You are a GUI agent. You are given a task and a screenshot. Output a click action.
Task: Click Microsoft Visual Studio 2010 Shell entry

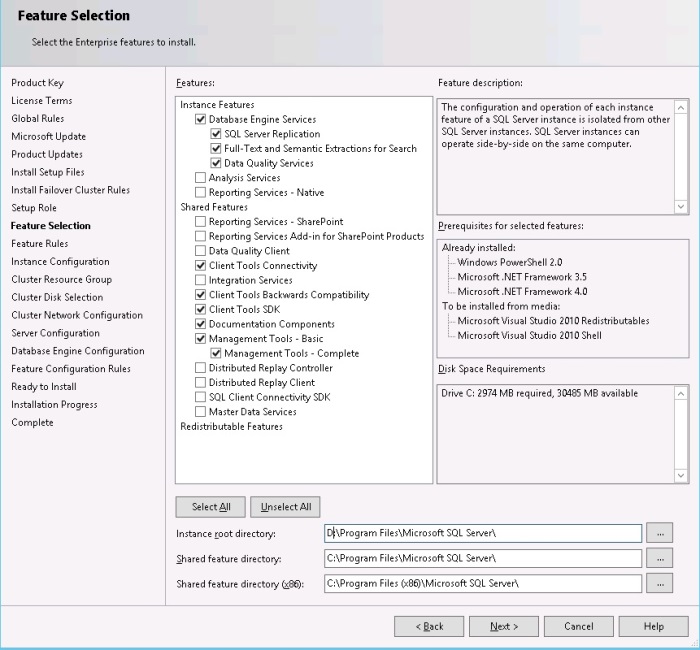529,336
